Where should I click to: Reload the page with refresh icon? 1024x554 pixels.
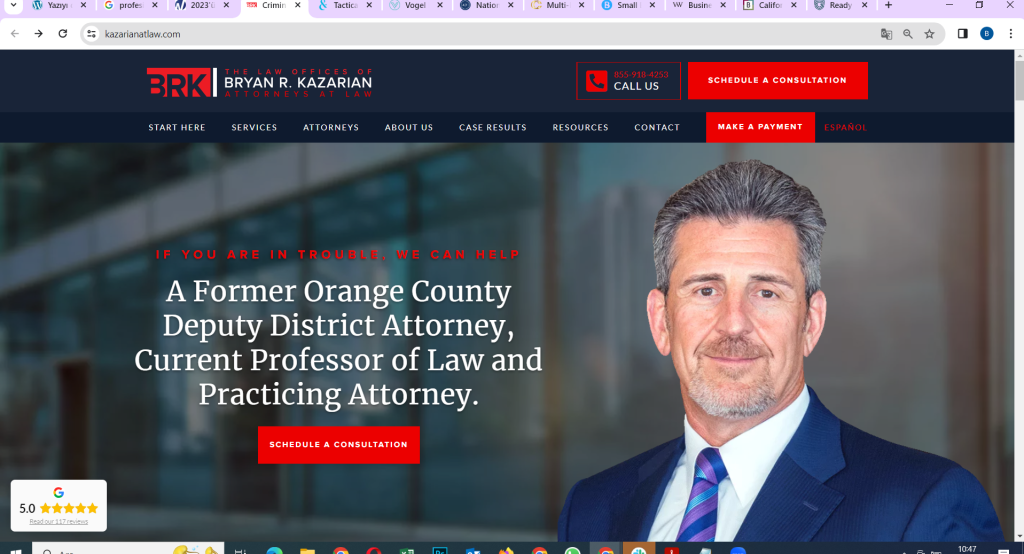[63, 34]
